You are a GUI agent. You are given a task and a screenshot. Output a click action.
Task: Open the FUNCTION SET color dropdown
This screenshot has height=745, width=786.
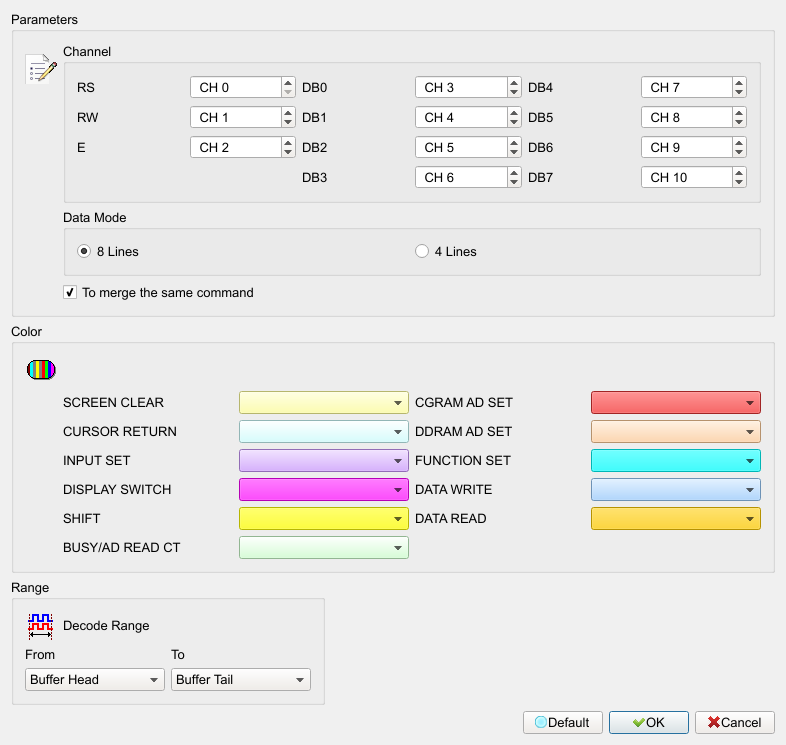click(x=676, y=461)
